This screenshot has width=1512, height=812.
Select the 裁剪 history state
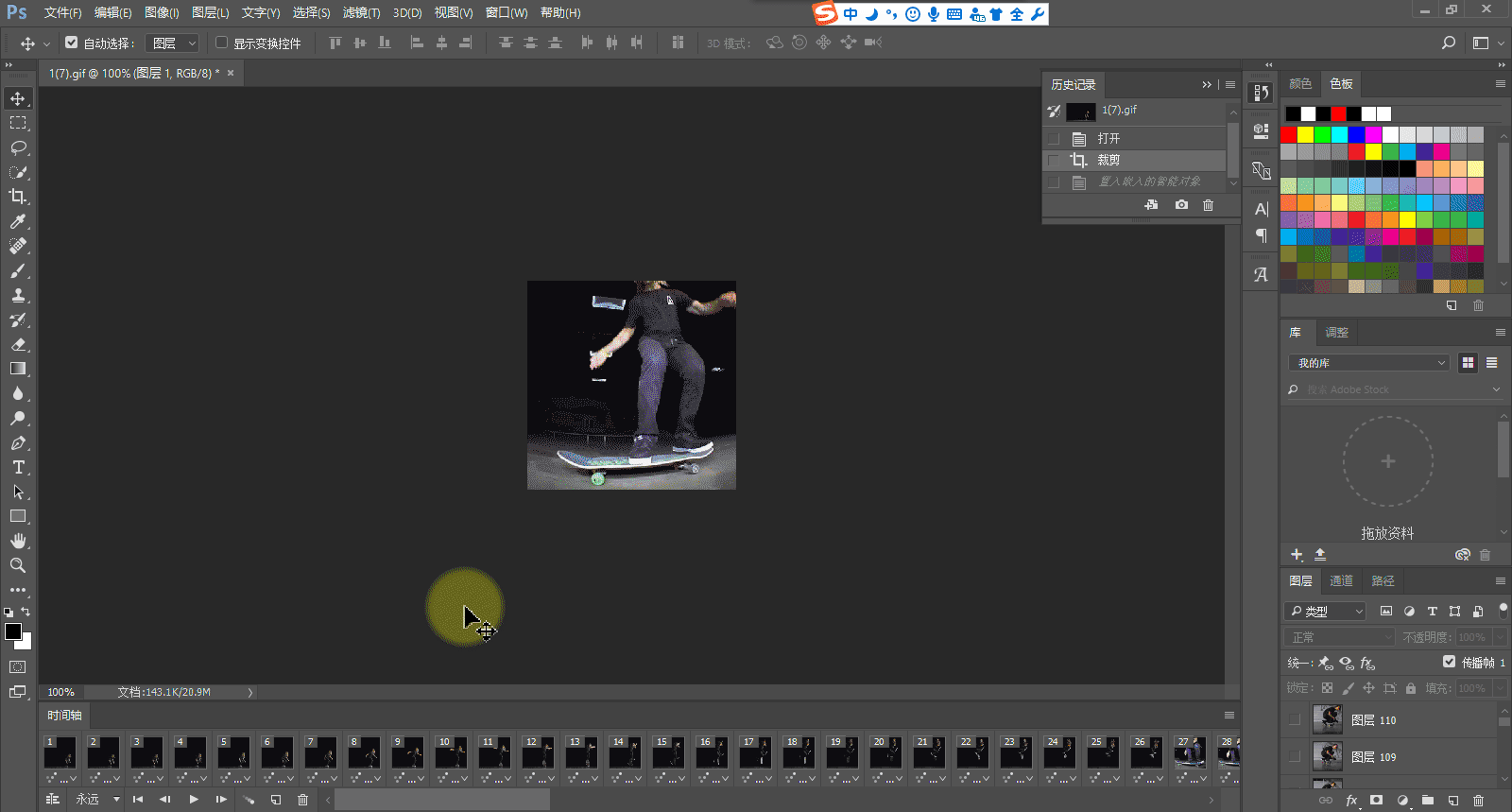(1108, 161)
